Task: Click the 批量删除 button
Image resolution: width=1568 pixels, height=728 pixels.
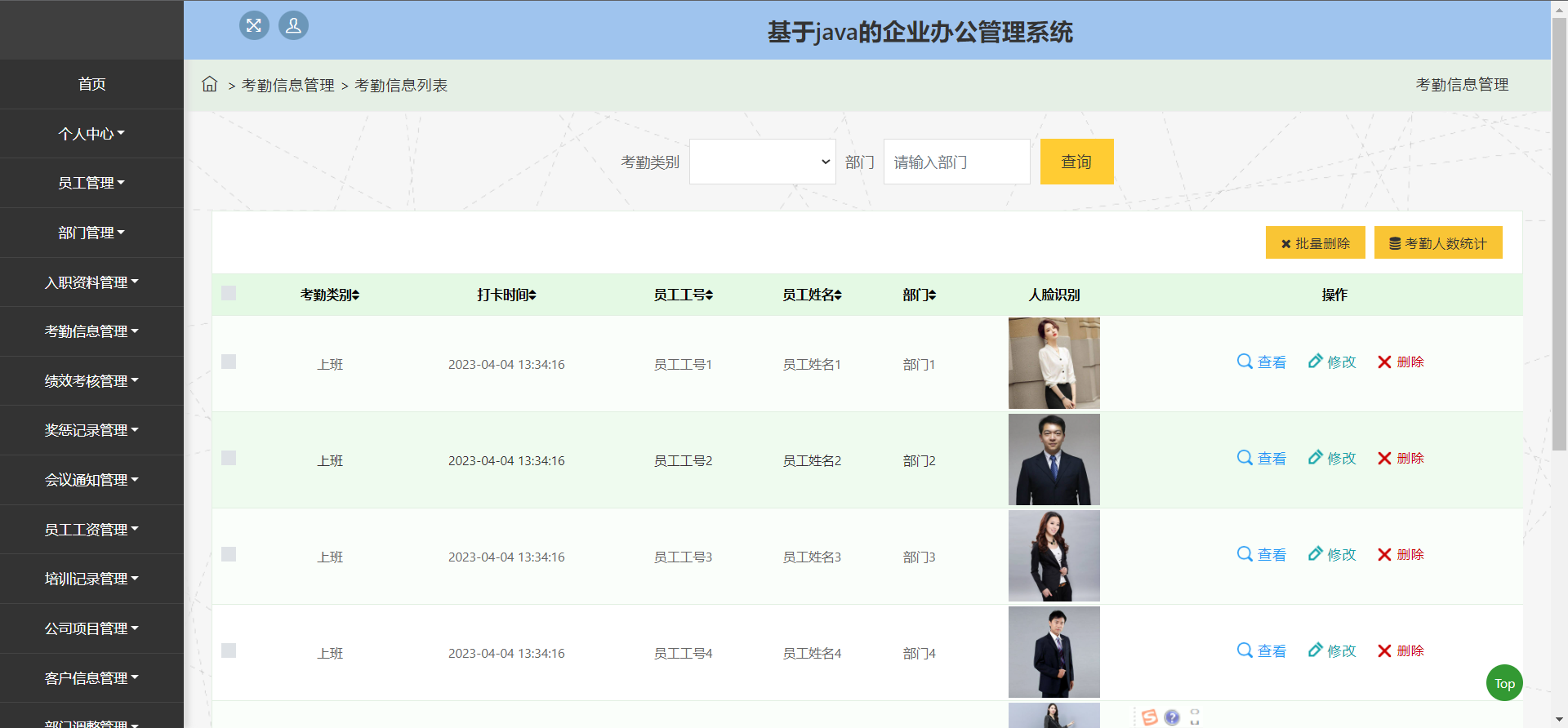Action: 1315,242
